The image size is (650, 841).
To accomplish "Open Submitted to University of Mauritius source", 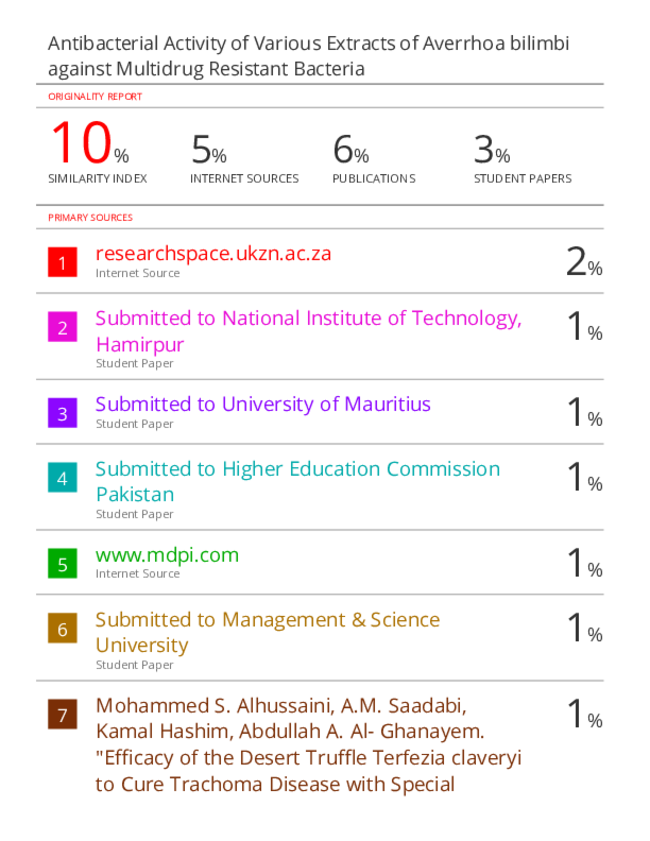I will (263, 404).
